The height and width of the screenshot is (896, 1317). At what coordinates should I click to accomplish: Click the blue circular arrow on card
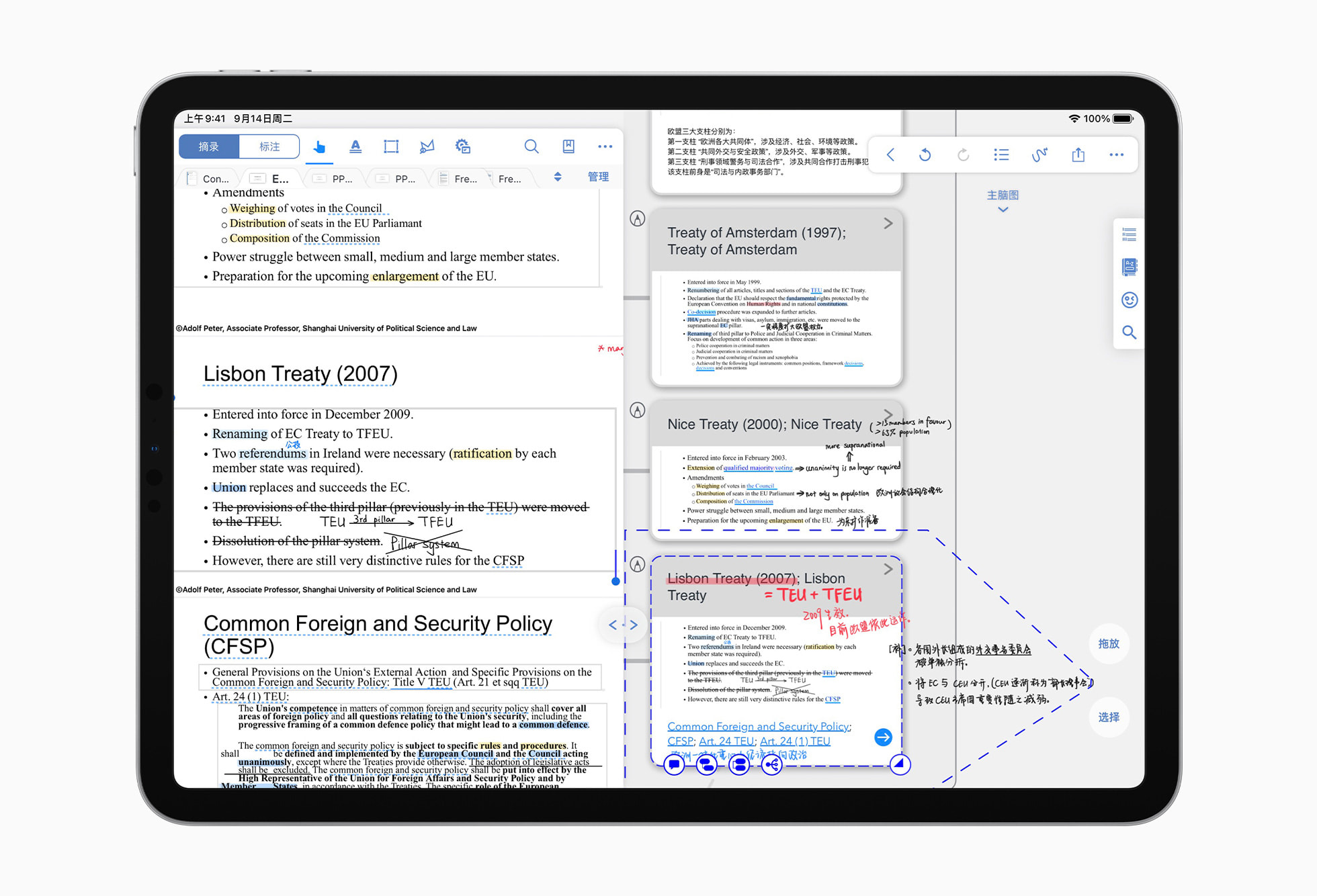click(883, 737)
